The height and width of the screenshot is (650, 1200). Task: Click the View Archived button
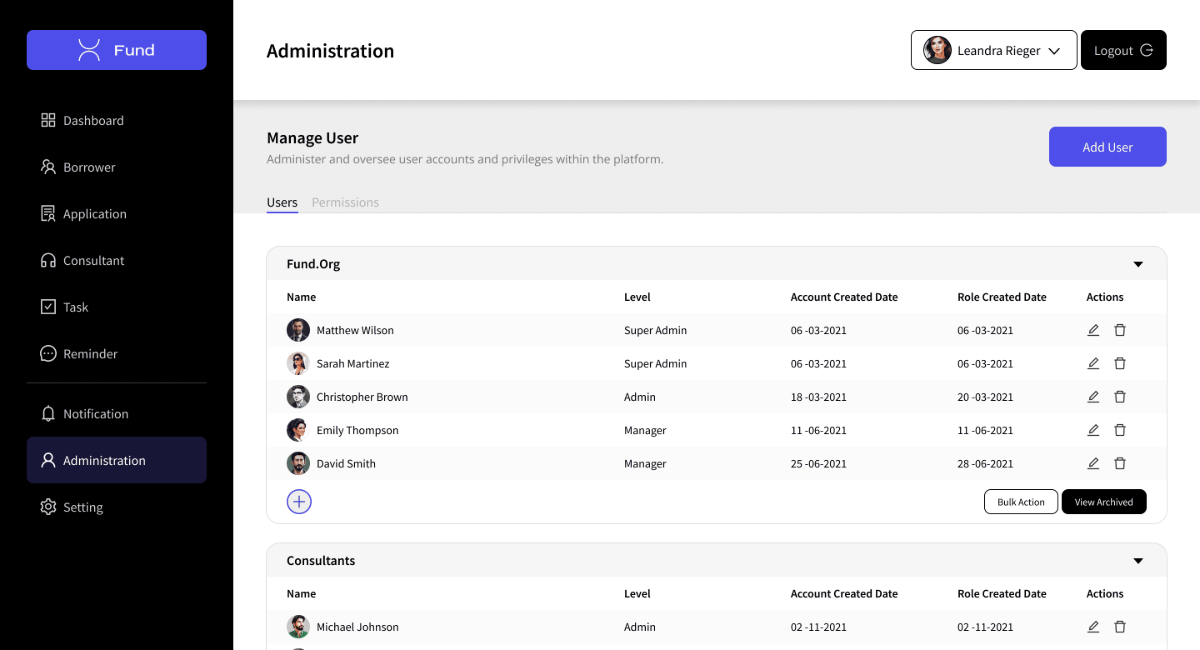pos(1104,502)
